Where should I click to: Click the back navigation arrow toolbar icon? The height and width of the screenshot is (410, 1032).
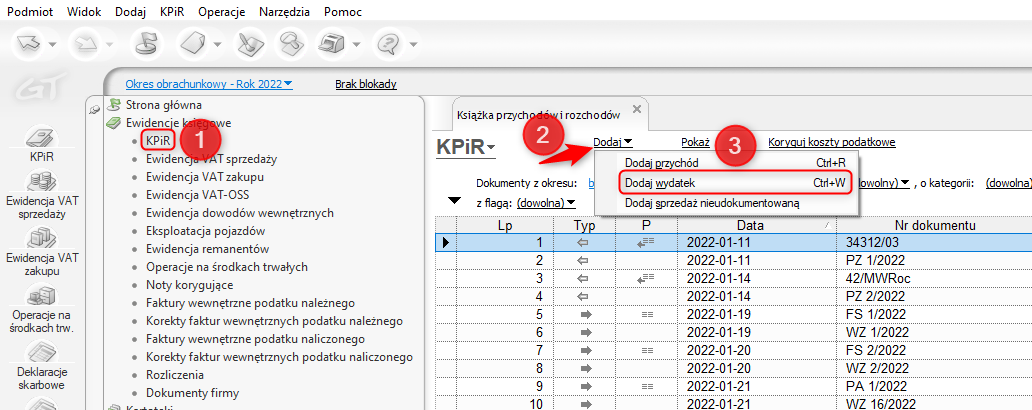click(x=30, y=45)
